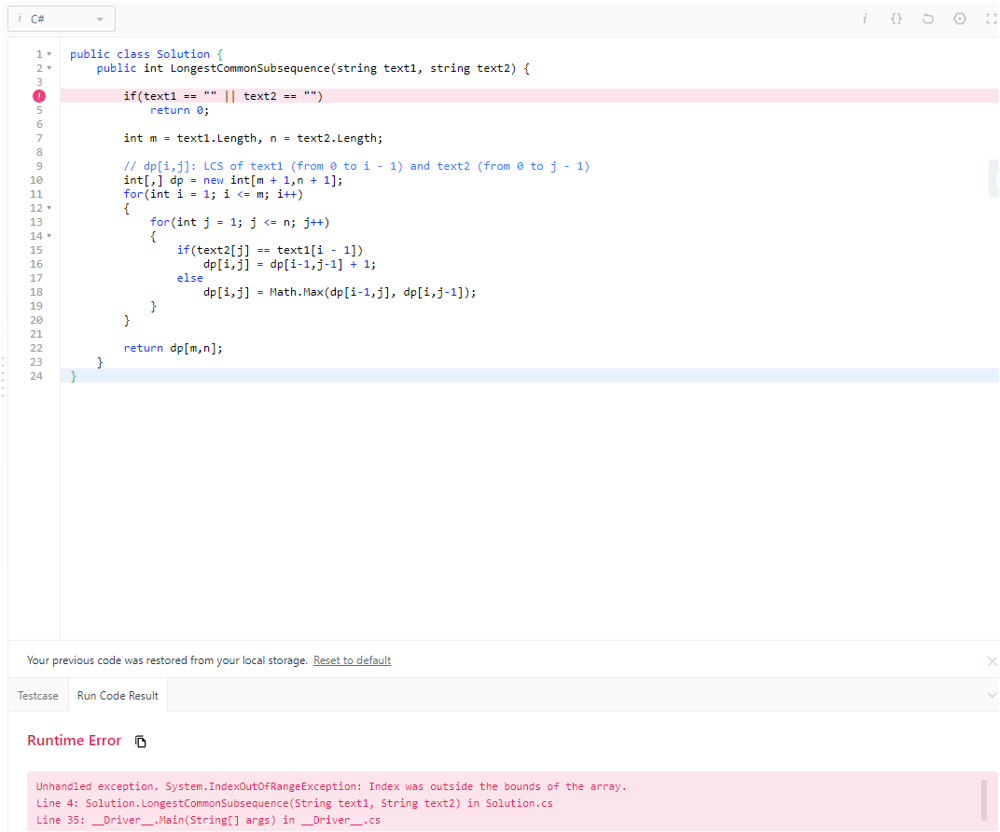Click the 'Unhandled exception' error message line

[331, 787]
